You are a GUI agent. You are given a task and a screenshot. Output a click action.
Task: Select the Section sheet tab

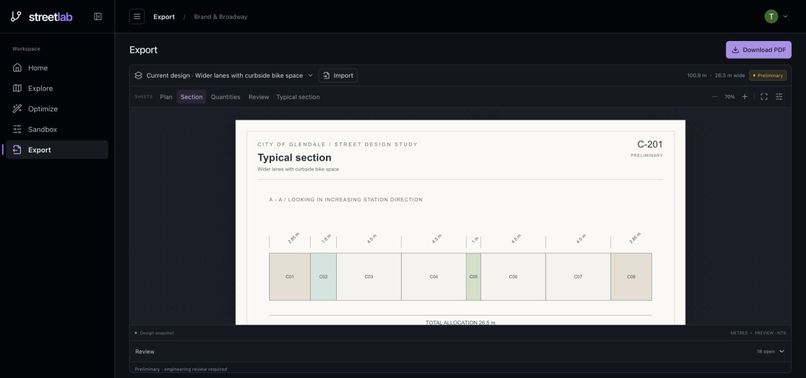pyautogui.click(x=191, y=97)
